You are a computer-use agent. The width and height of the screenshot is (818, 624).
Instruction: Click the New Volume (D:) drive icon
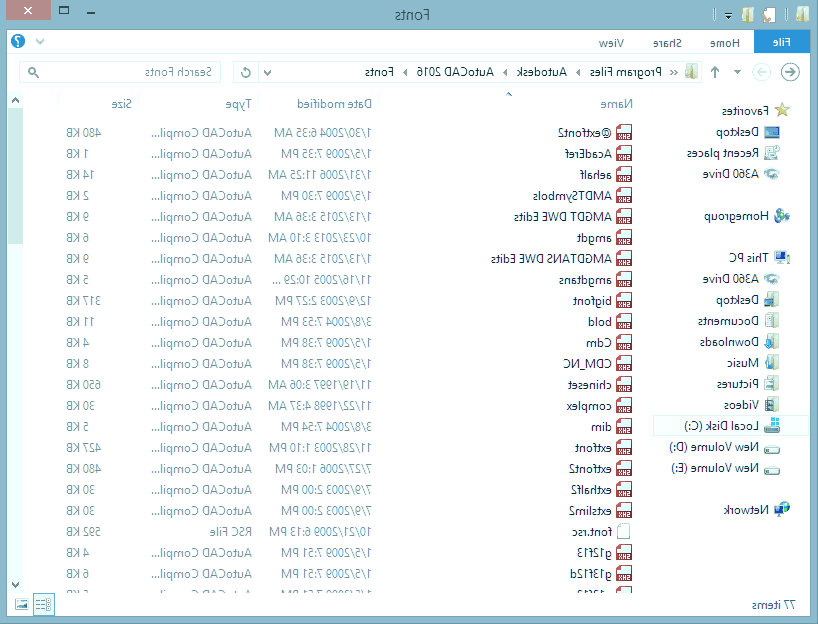click(772, 449)
